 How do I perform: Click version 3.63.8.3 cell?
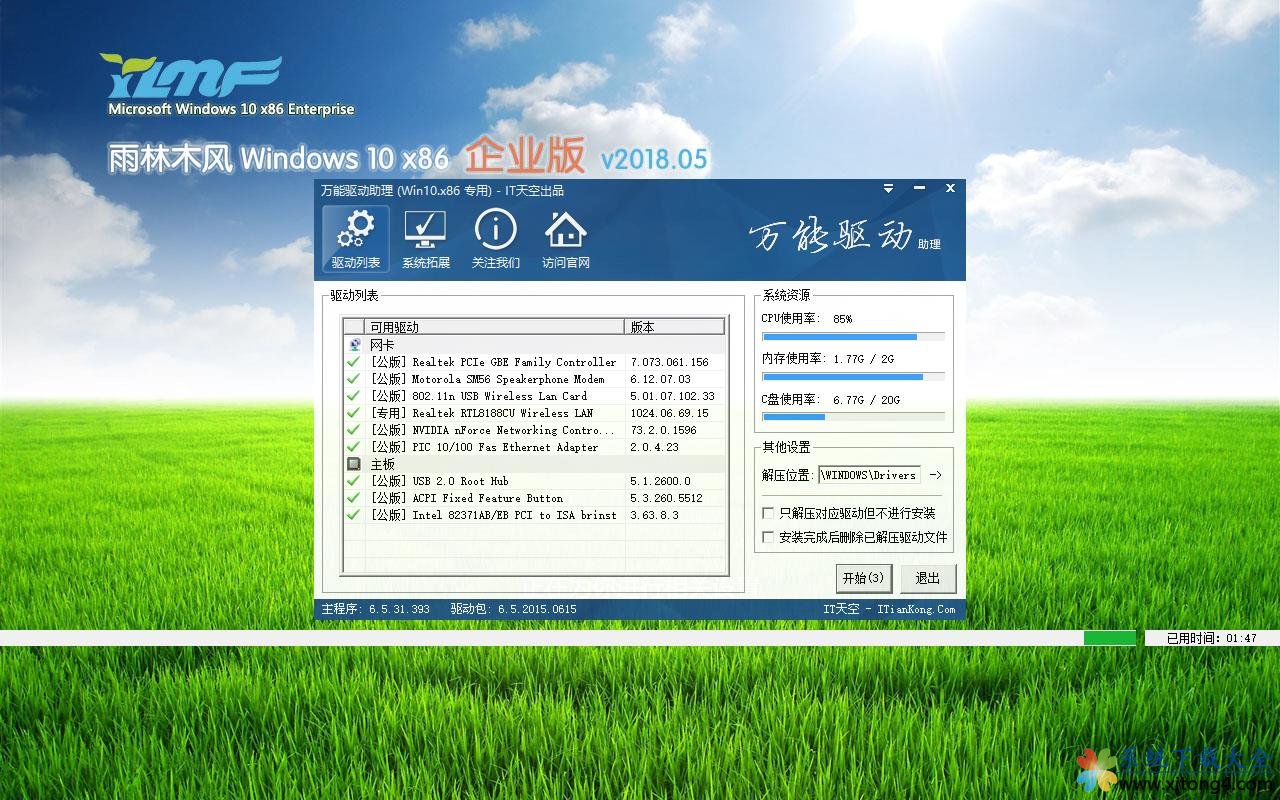click(x=654, y=515)
